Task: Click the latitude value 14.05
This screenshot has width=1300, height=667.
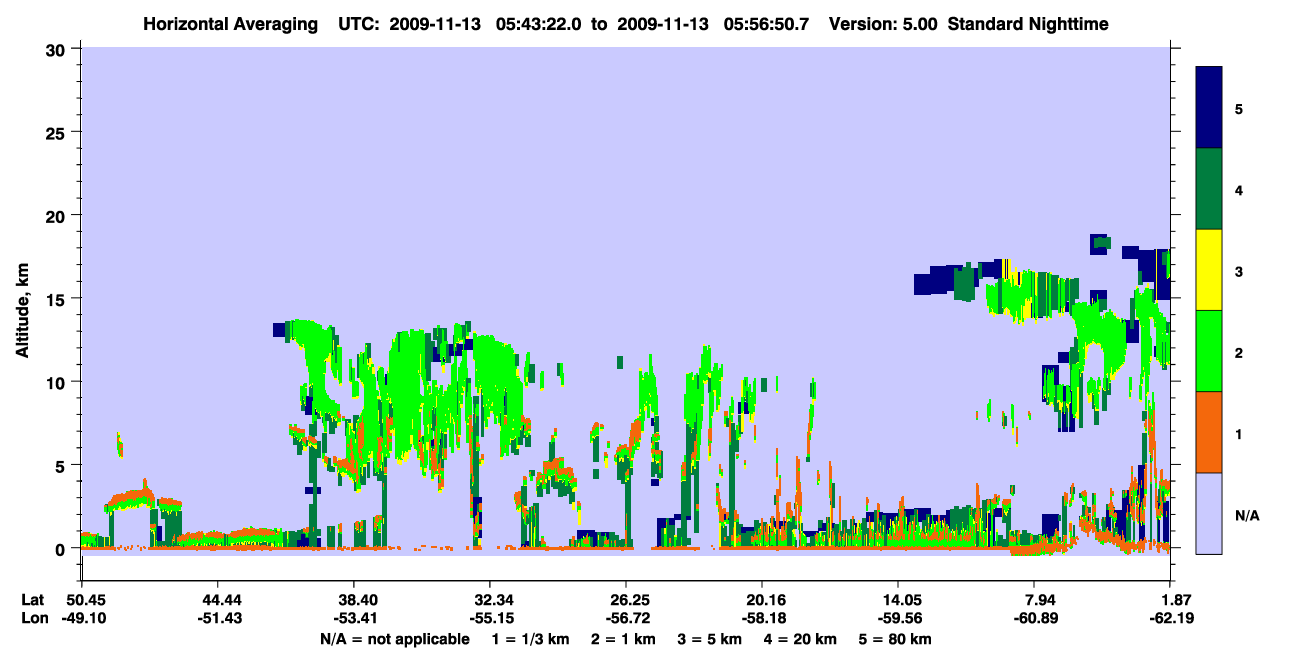Action: (898, 600)
